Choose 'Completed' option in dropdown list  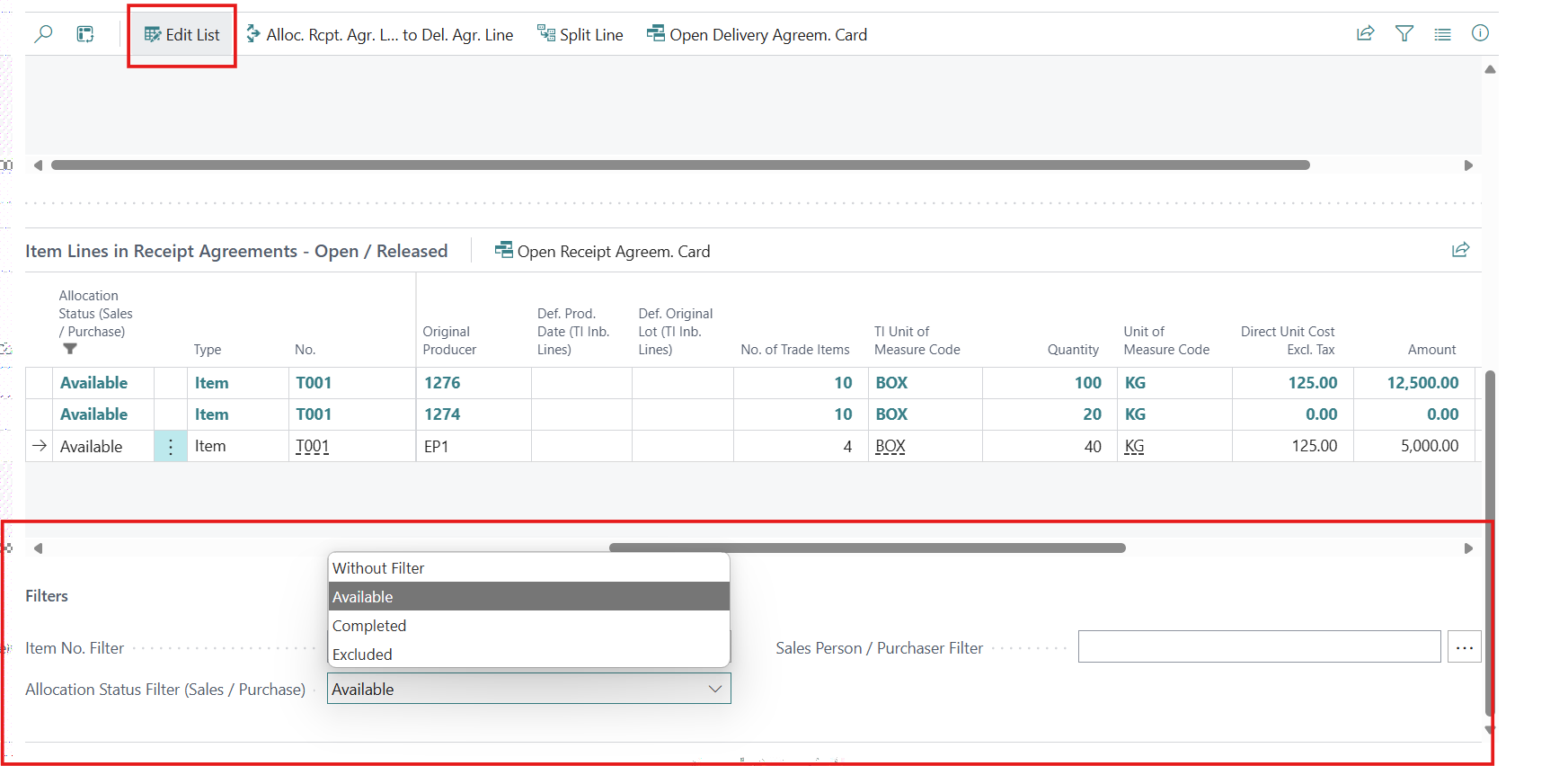click(x=528, y=626)
